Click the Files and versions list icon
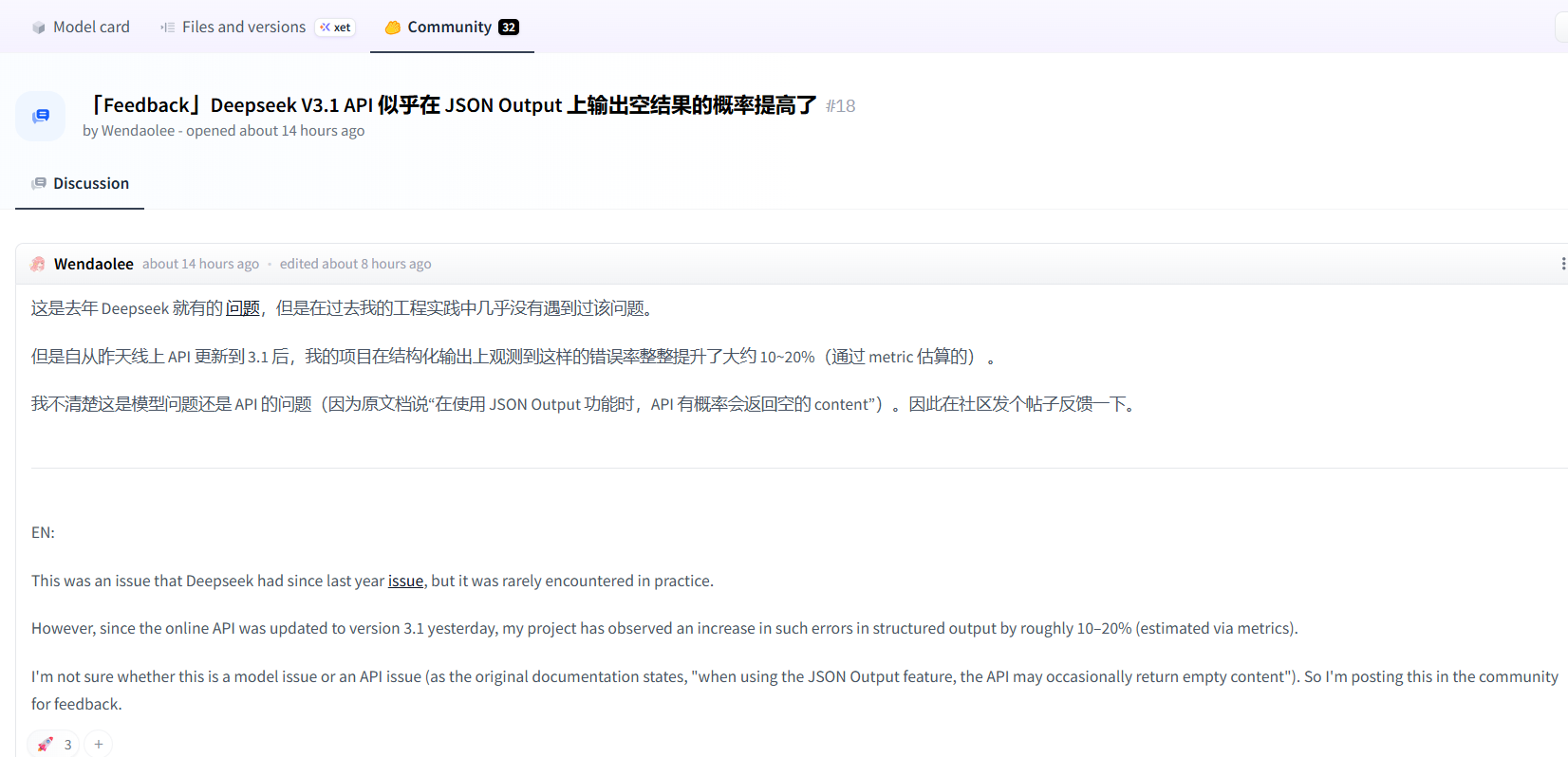 168,28
